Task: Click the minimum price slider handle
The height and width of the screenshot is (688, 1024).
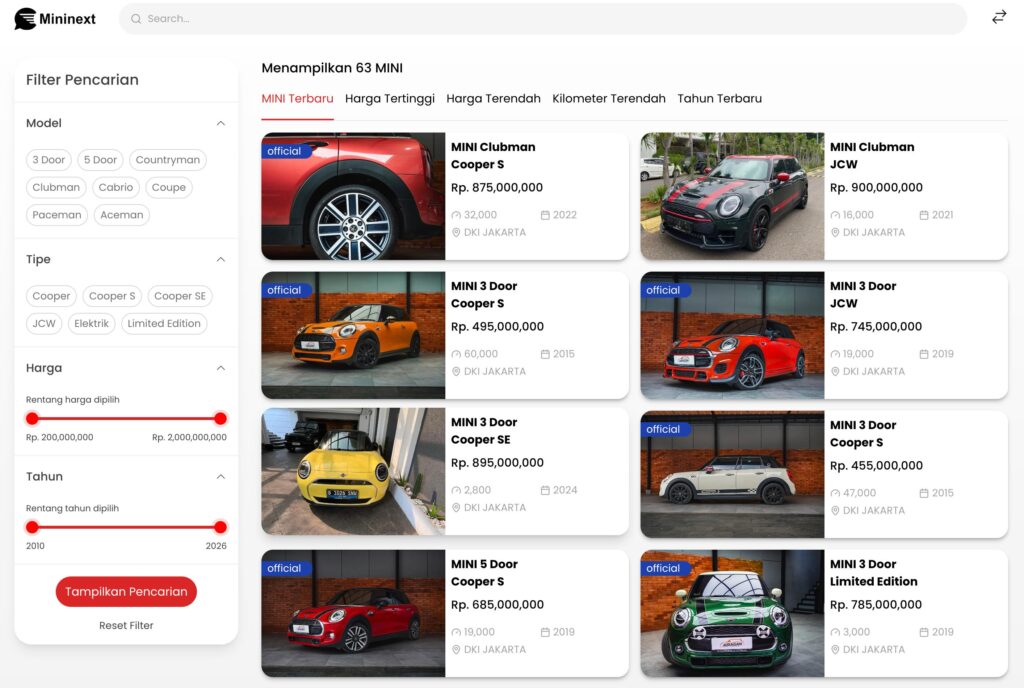Action: click(x=32, y=418)
